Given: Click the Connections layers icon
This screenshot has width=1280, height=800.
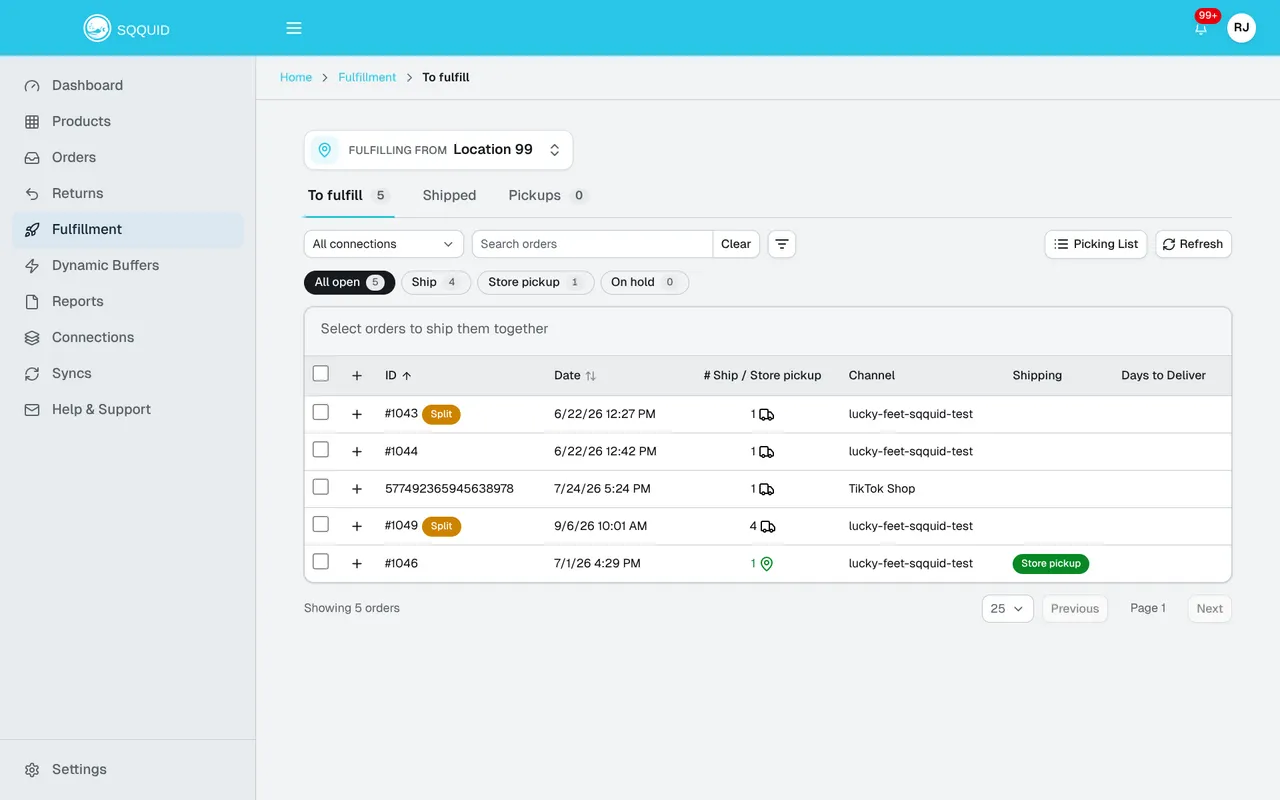Looking at the screenshot, I should click(x=32, y=338).
